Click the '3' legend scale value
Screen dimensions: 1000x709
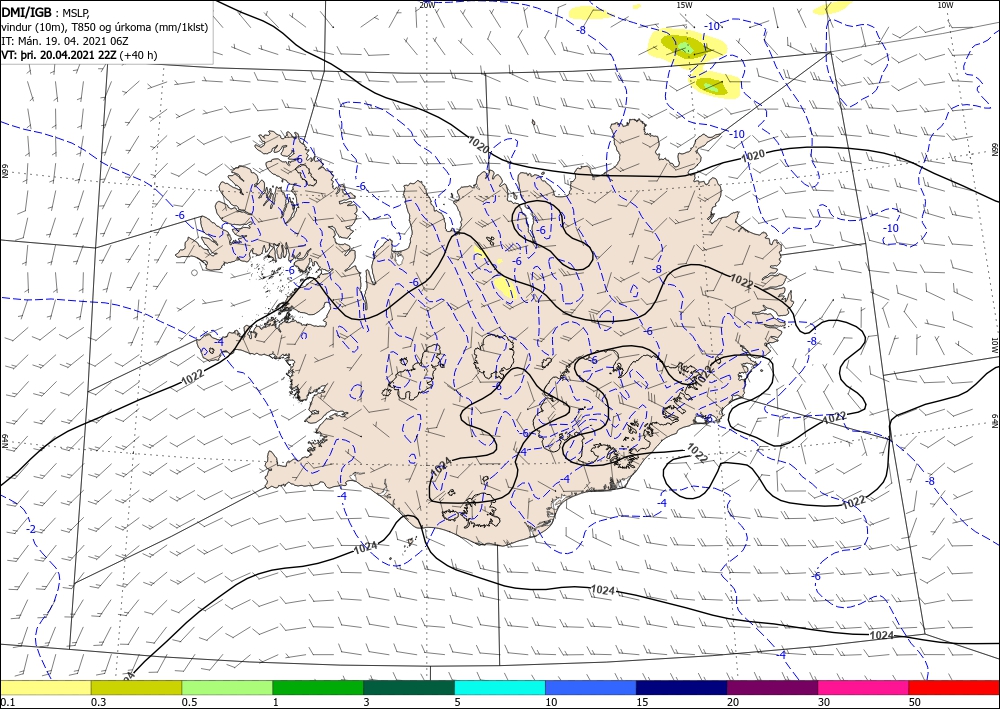tap(366, 702)
